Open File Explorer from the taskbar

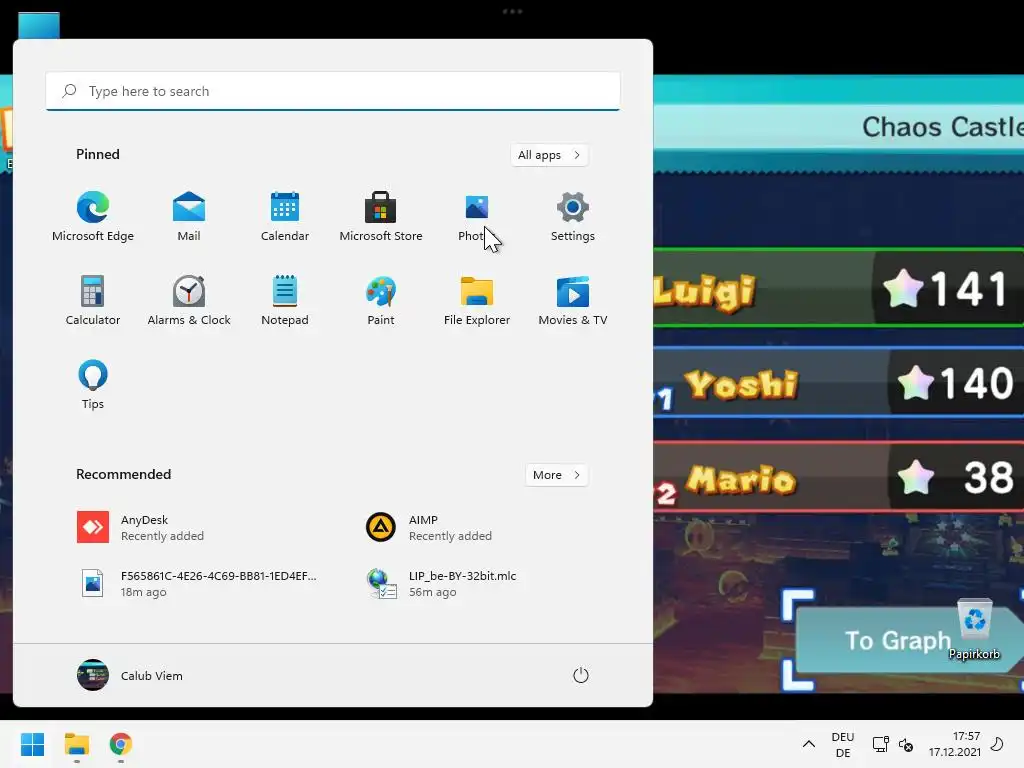(x=76, y=744)
